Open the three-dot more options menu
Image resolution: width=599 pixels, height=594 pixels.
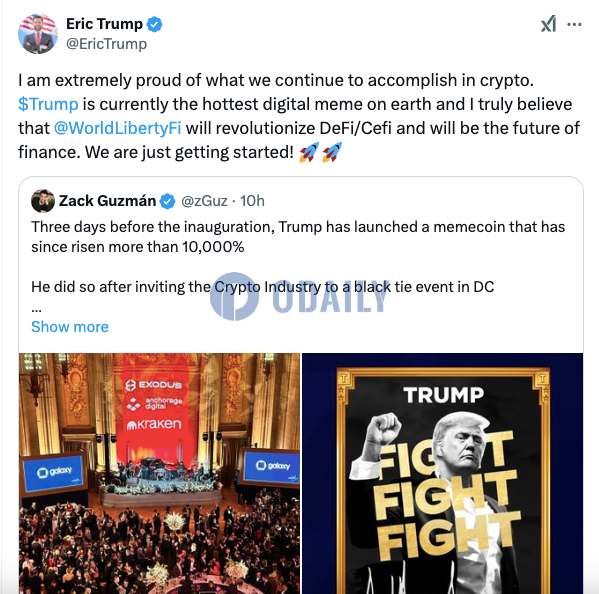[x=574, y=24]
